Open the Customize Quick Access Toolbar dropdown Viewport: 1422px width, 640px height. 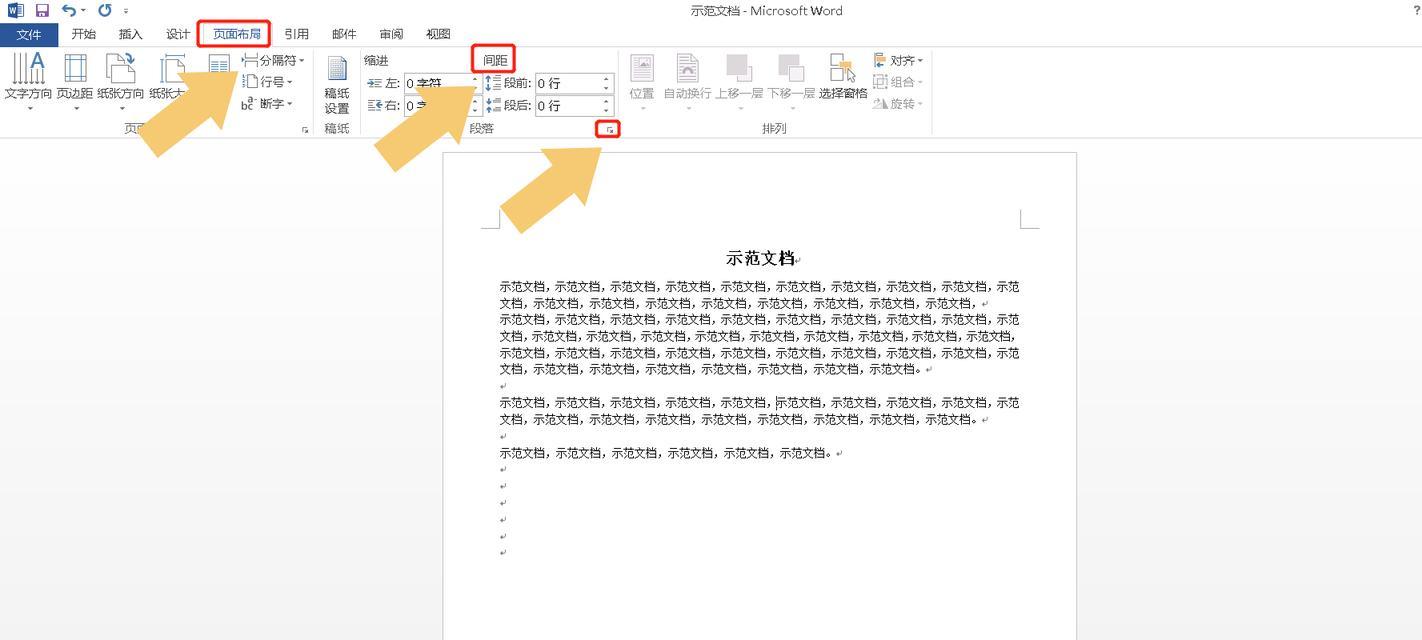[x=126, y=11]
